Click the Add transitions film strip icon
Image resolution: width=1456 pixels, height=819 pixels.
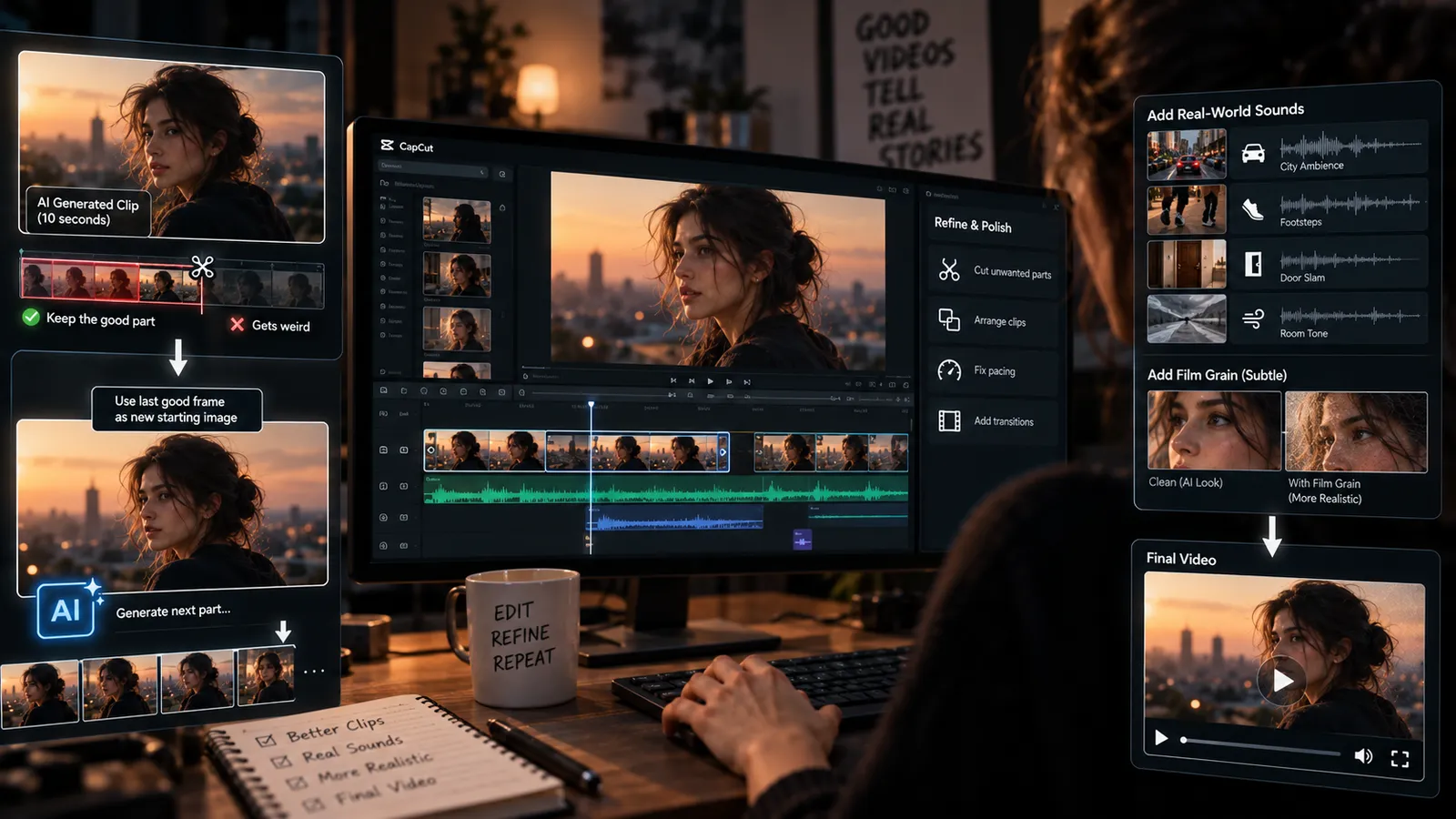(949, 420)
